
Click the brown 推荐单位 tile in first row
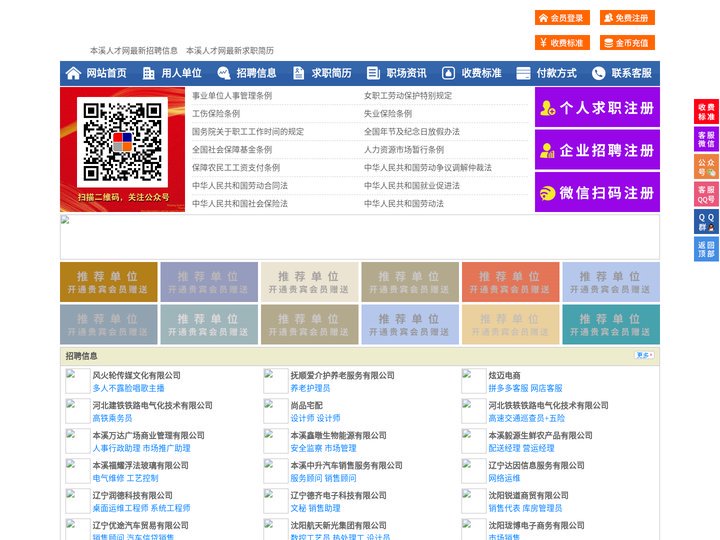tap(108, 282)
